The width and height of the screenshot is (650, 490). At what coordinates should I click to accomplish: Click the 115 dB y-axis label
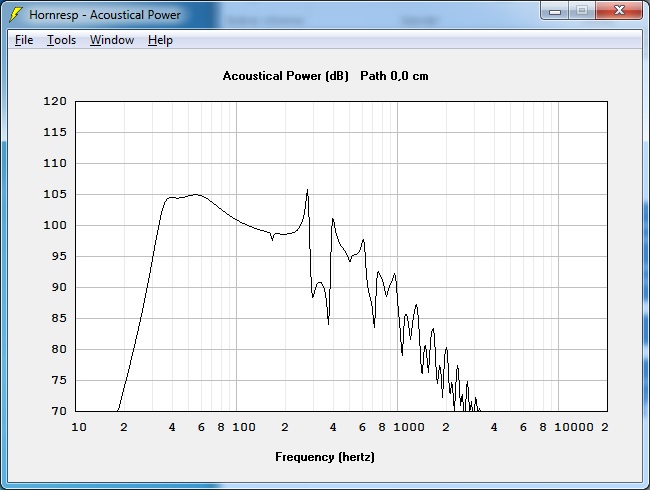click(x=55, y=132)
